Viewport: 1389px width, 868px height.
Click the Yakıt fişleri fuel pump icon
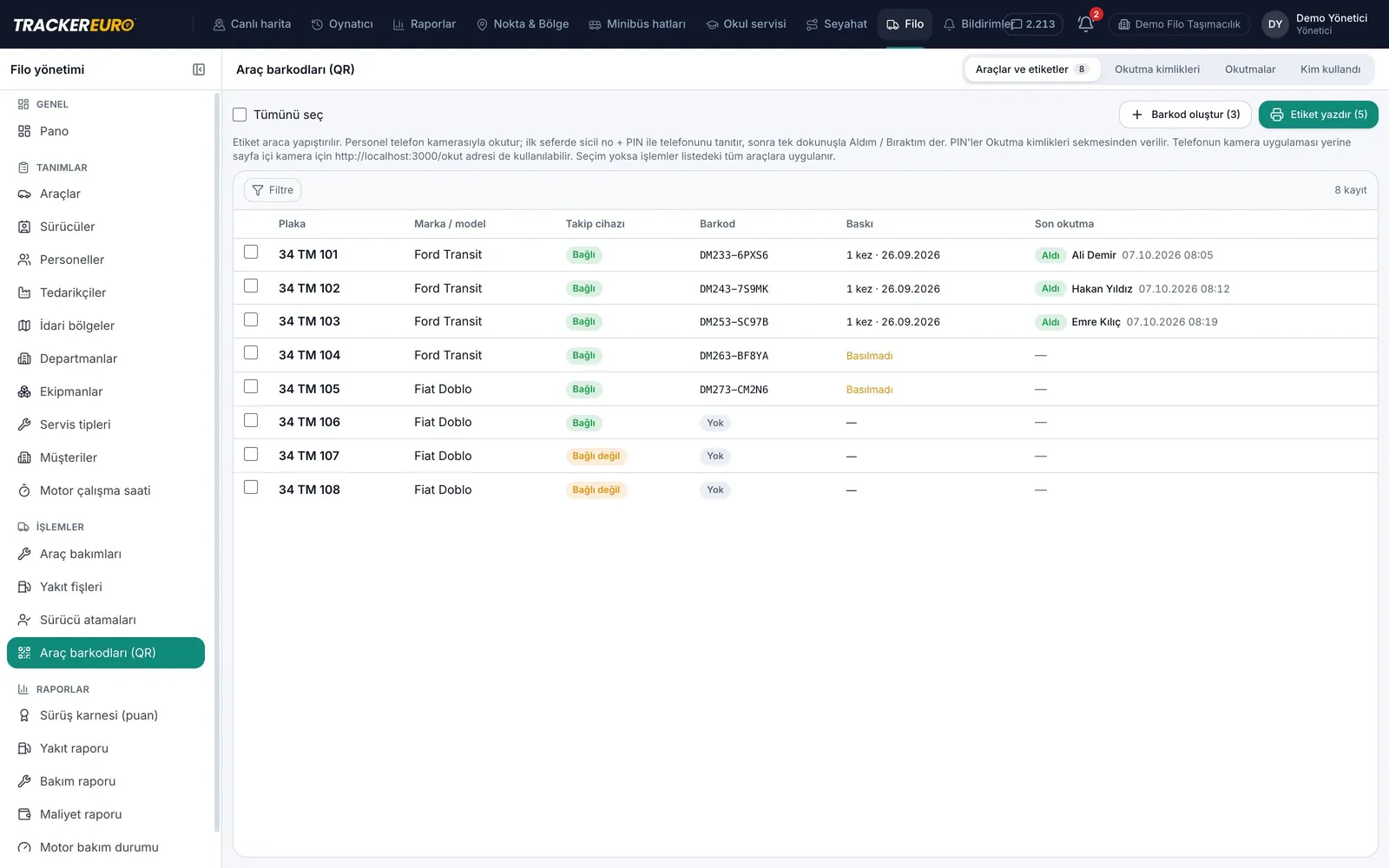[x=24, y=587]
